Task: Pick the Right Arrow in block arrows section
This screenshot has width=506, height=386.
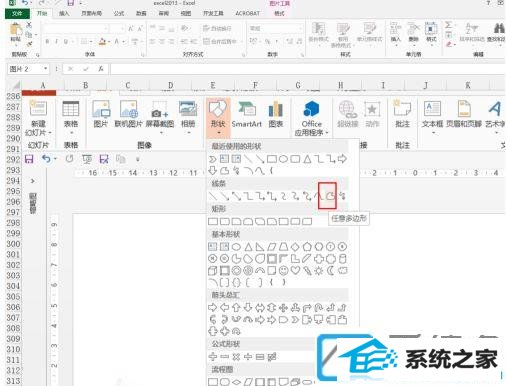Action: [x=212, y=308]
